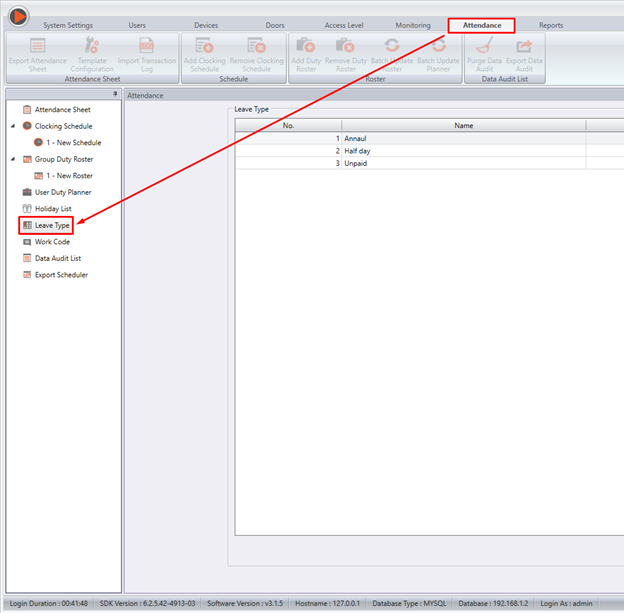Click the 1 - New Roster icon
This screenshot has height=613, width=624.
tap(38, 176)
